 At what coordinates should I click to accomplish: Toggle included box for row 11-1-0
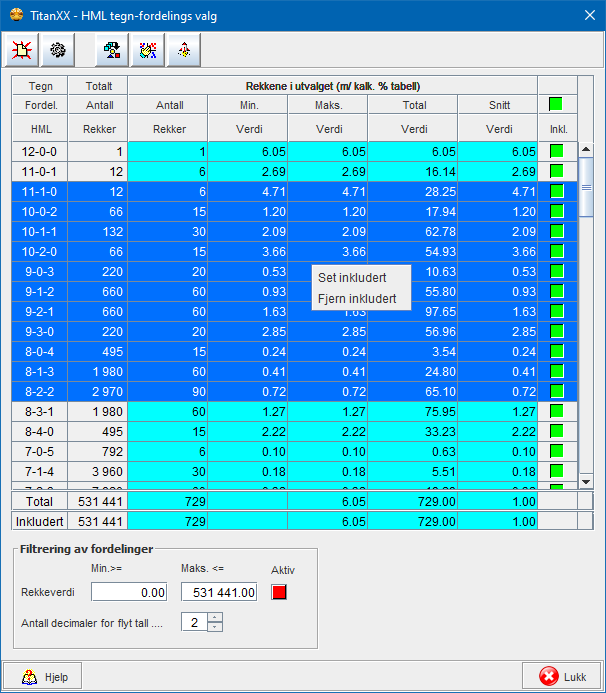coord(557,191)
